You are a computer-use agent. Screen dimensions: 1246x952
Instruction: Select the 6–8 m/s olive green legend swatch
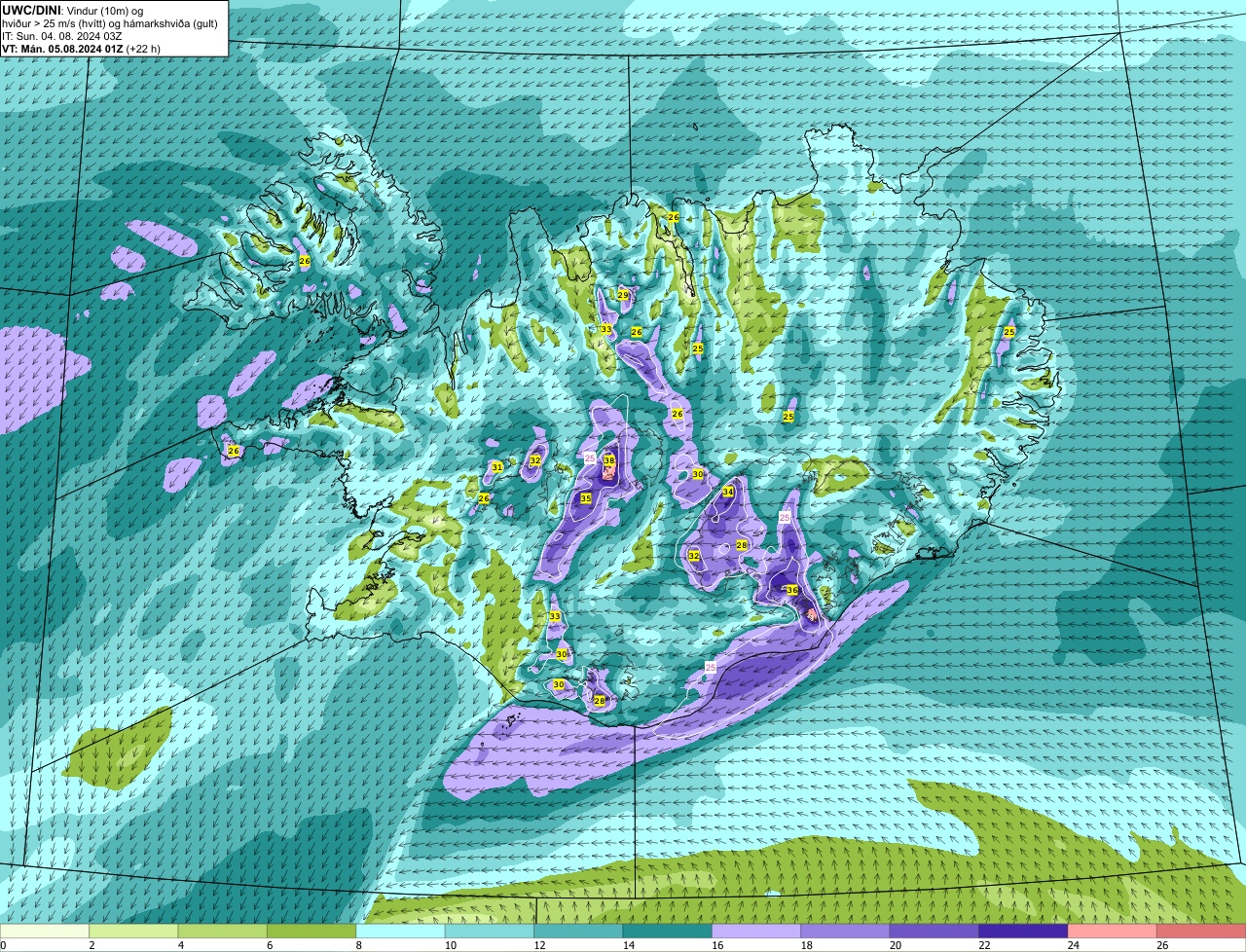coord(311,931)
